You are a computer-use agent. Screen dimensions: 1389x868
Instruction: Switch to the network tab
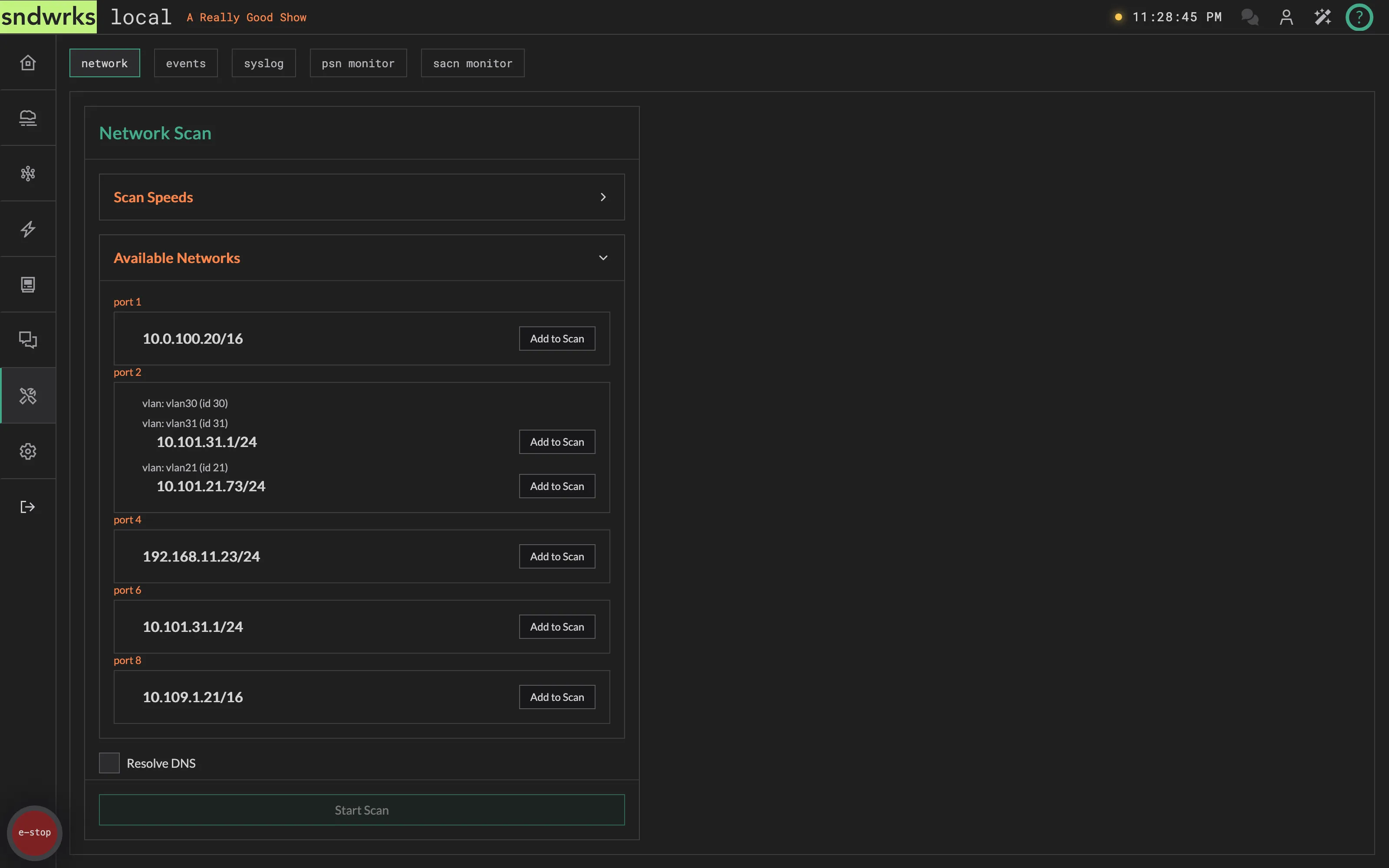click(105, 63)
